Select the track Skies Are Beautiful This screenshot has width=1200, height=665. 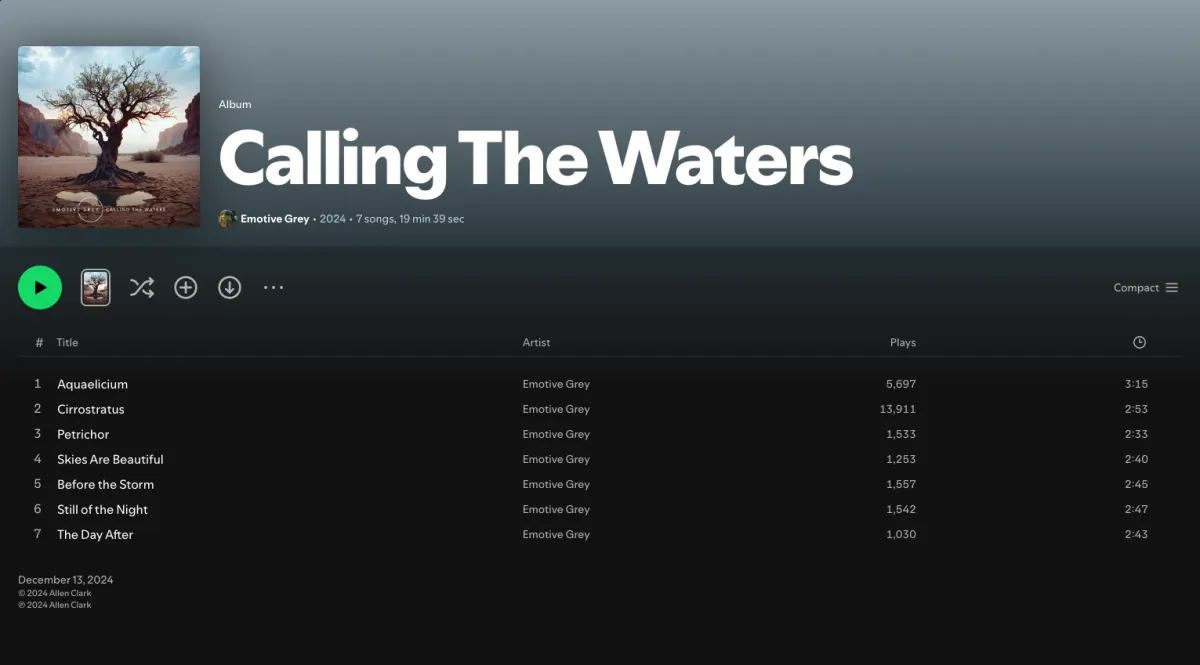point(110,459)
